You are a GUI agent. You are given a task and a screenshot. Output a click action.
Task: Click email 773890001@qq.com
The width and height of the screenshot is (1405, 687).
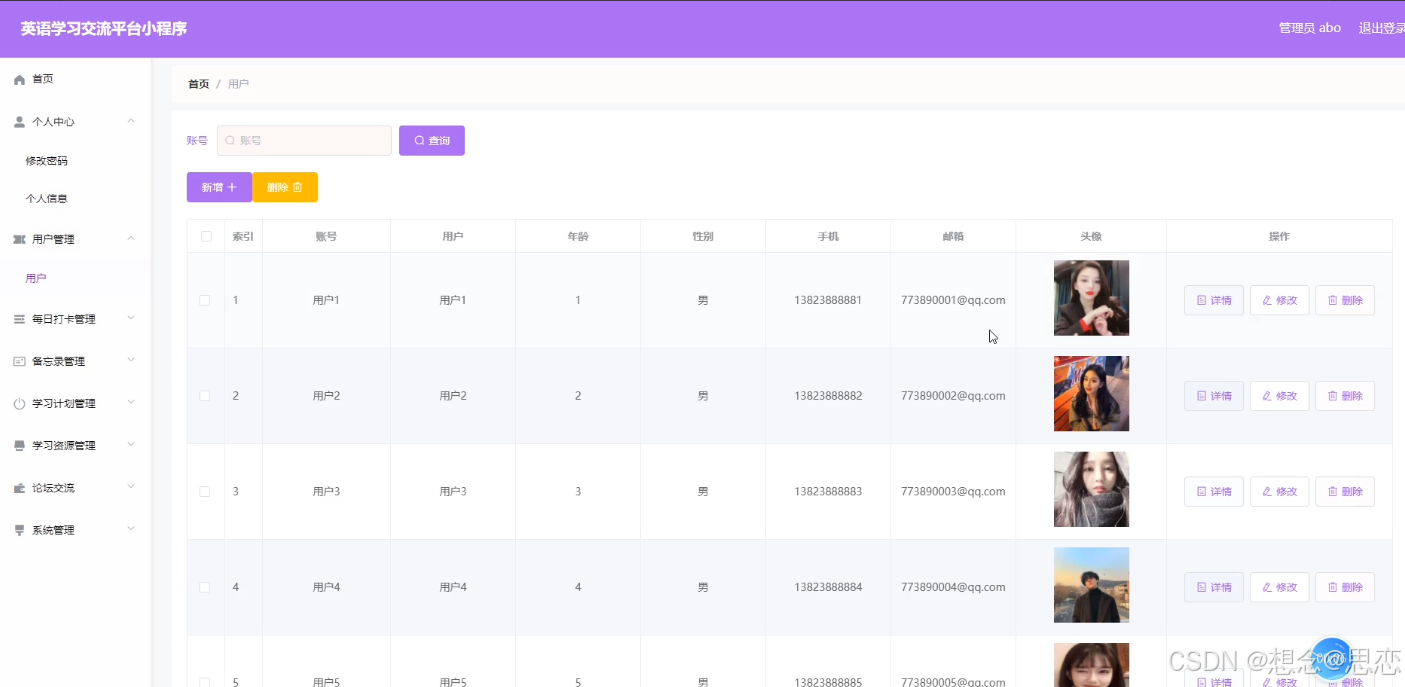(953, 300)
